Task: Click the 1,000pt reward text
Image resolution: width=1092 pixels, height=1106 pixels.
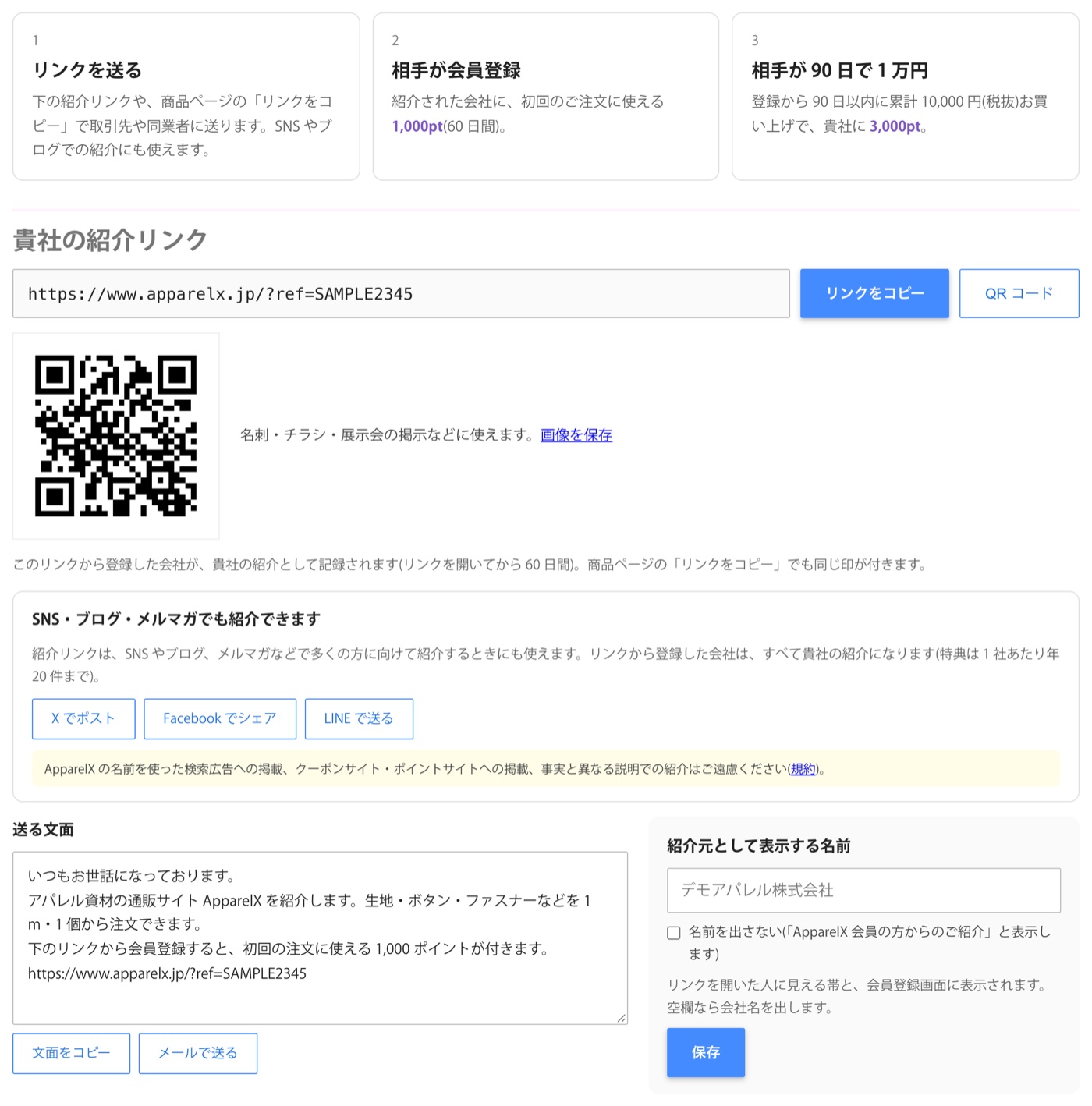Action: (x=417, y=126)
